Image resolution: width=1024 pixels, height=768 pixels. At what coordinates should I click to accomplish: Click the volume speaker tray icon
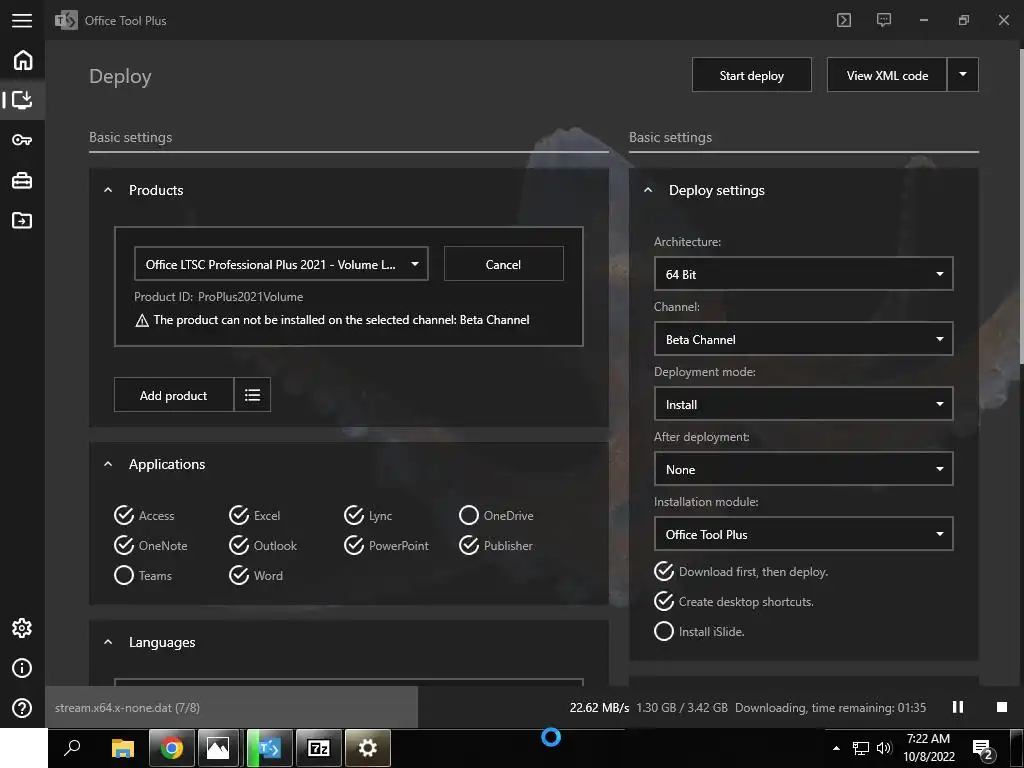(x=884, y=748)
